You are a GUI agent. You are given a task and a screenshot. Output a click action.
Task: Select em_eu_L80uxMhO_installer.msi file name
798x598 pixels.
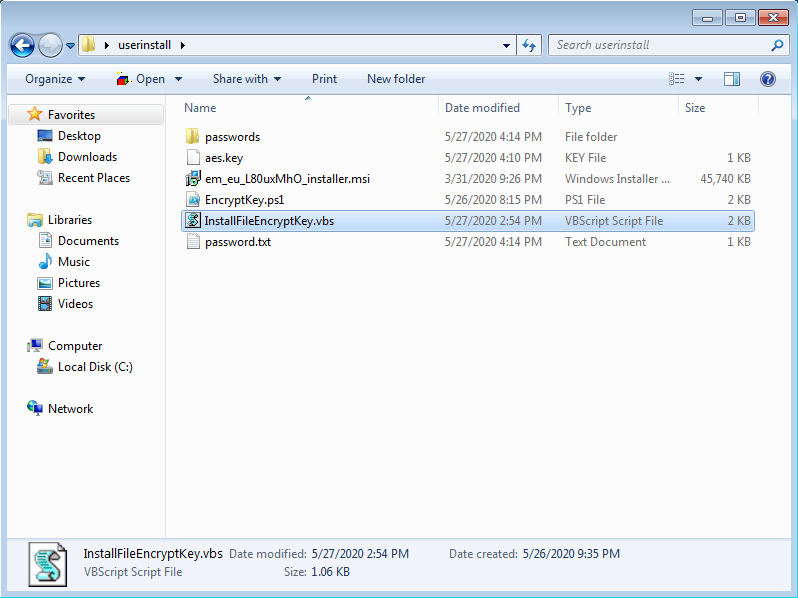288,179
